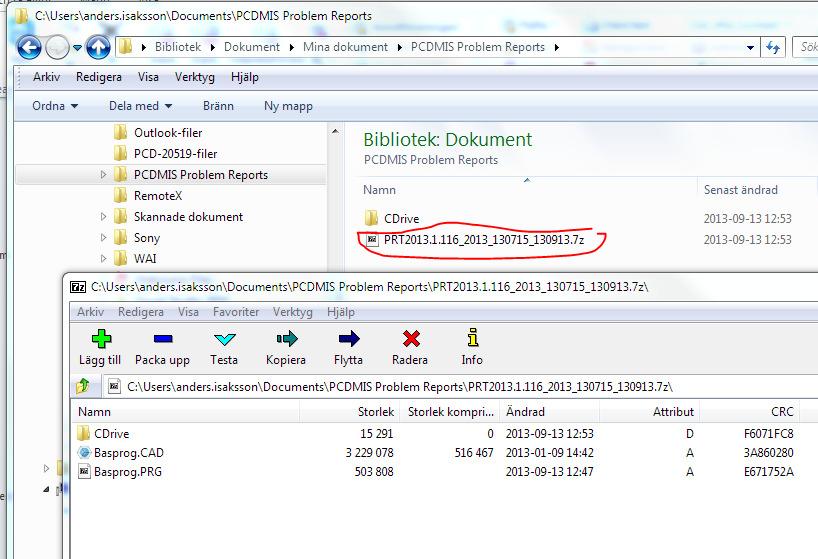The width and height of the screenshot is (818, 559).
Task: Open Favoriter menu in 7-Zip
Action: click(x=236, y=312)
